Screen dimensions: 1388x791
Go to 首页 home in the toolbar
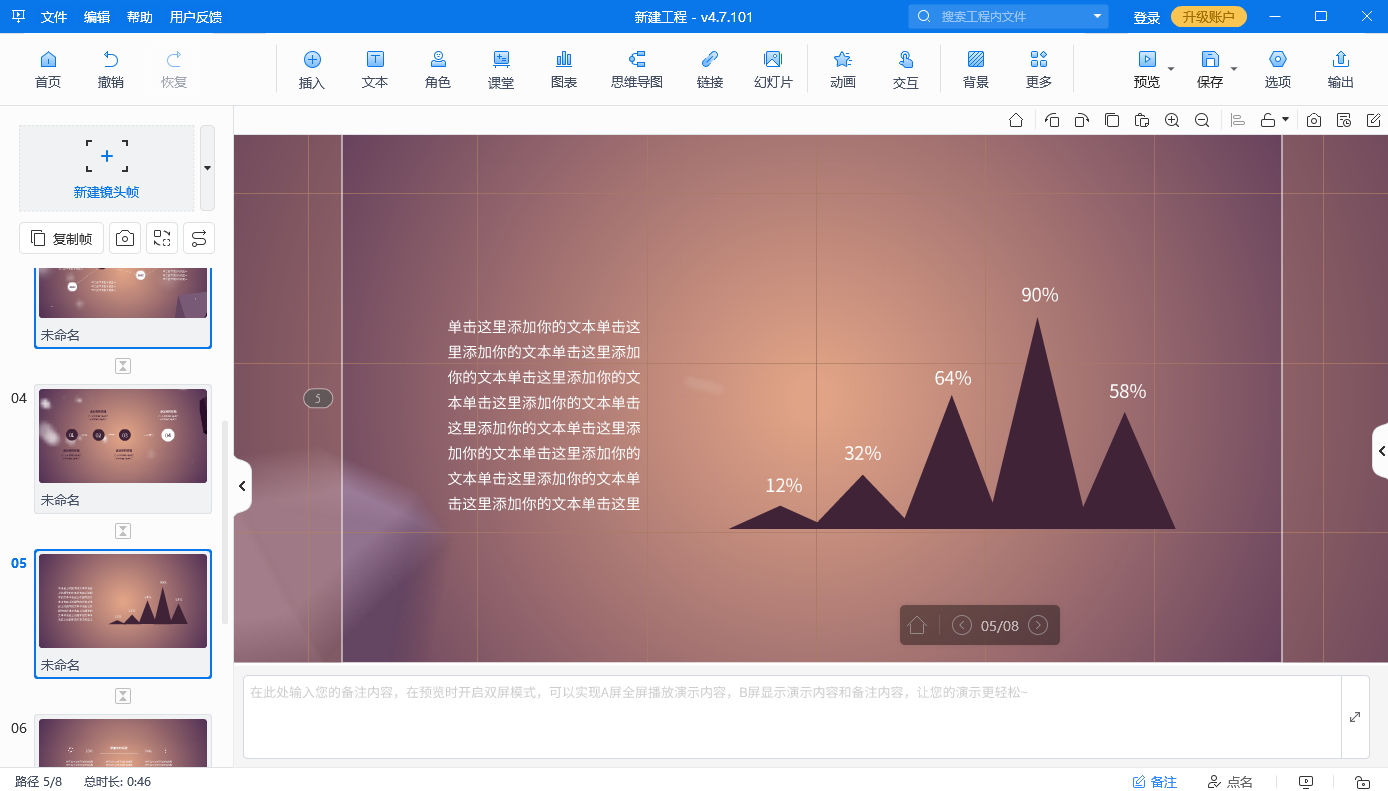(48, 69)
